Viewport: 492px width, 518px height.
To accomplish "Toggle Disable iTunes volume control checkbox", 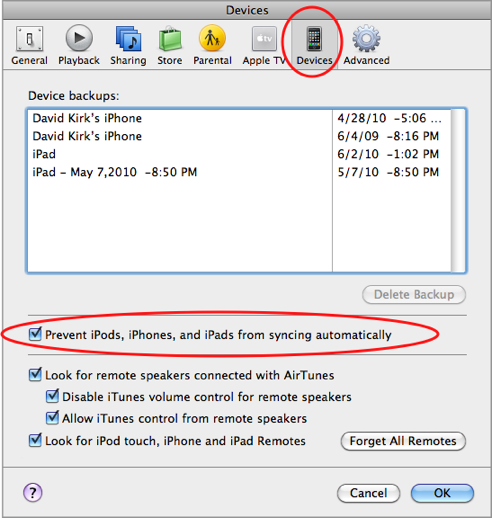I will (x=52, y=396).
